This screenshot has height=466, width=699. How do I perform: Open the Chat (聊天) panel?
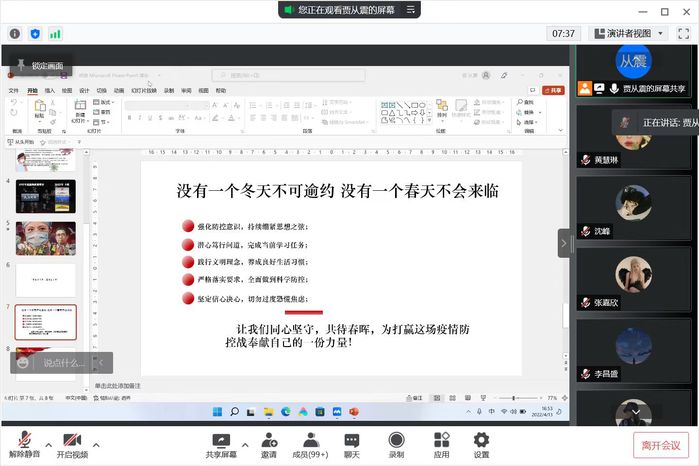[x=352, y=444]
